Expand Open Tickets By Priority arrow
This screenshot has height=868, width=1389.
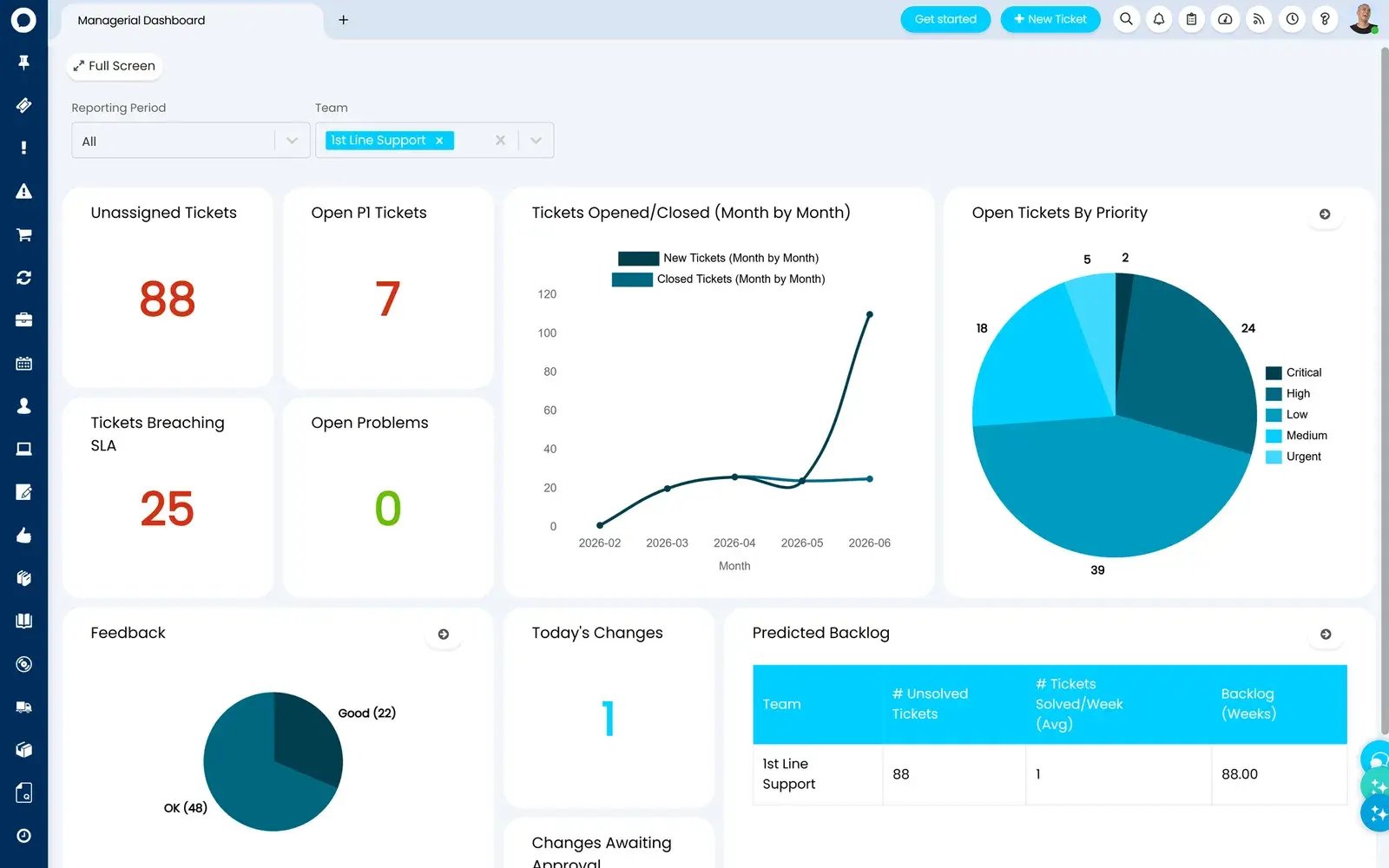(x=1325, y=214)
